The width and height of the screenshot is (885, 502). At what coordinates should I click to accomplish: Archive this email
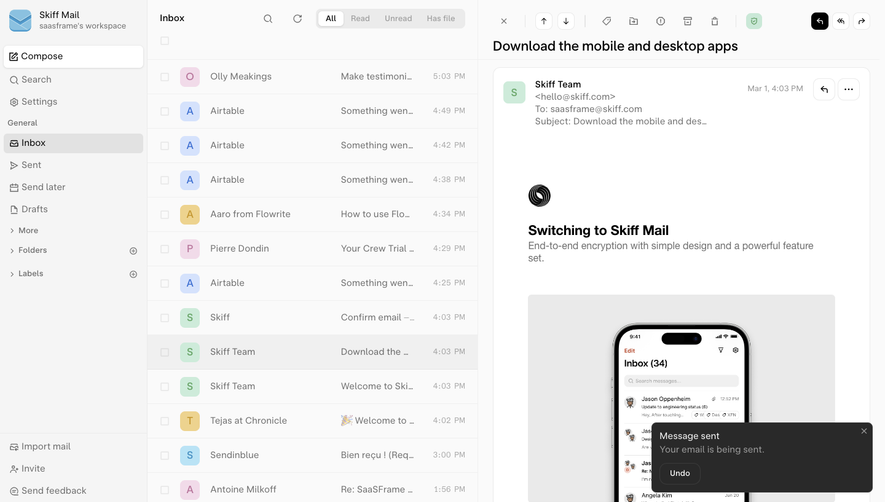[x=687, y=21]
